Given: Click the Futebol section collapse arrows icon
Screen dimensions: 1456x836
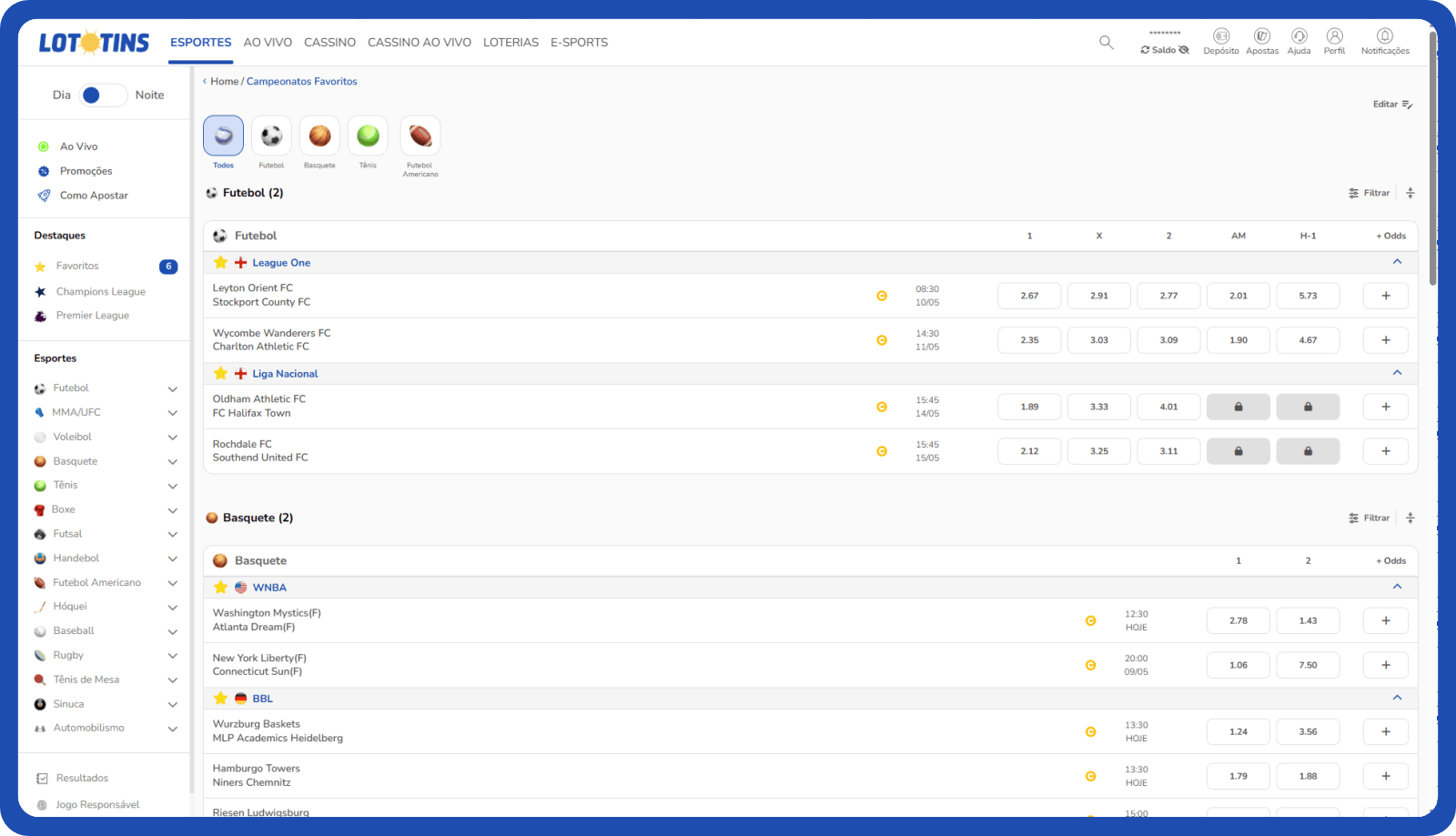Looking at the screenshot, I should tap(1410, 193).
